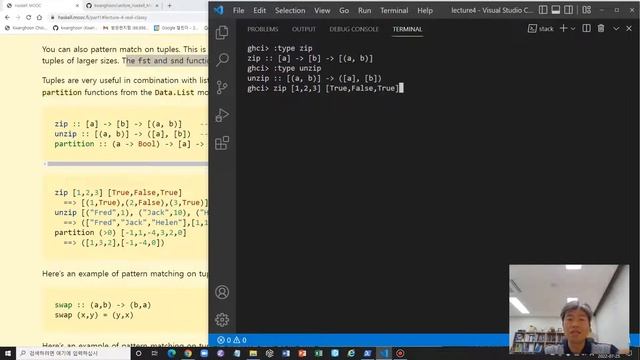Open the Search view in VS Code
Screen dimensions: 640x360
[x=222, y=60]
